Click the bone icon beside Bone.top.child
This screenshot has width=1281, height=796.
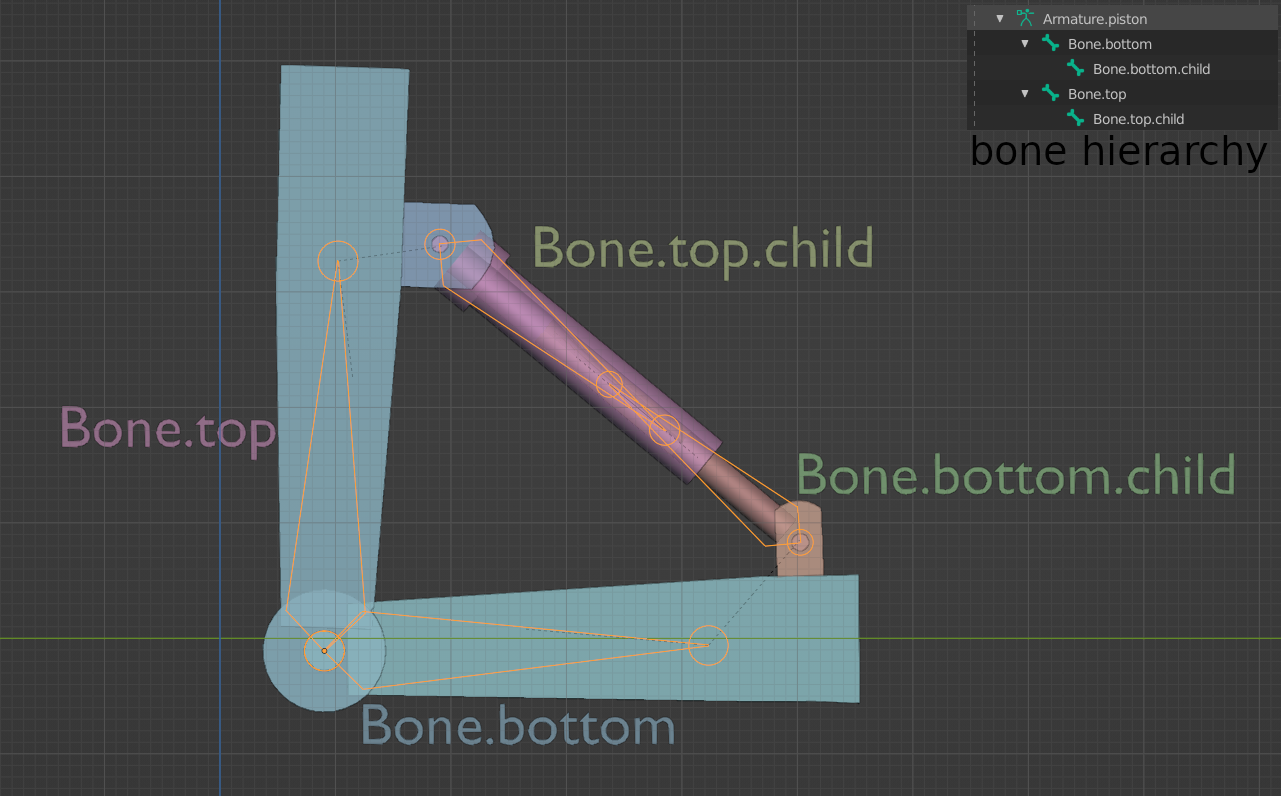(x=1075, y=118)
